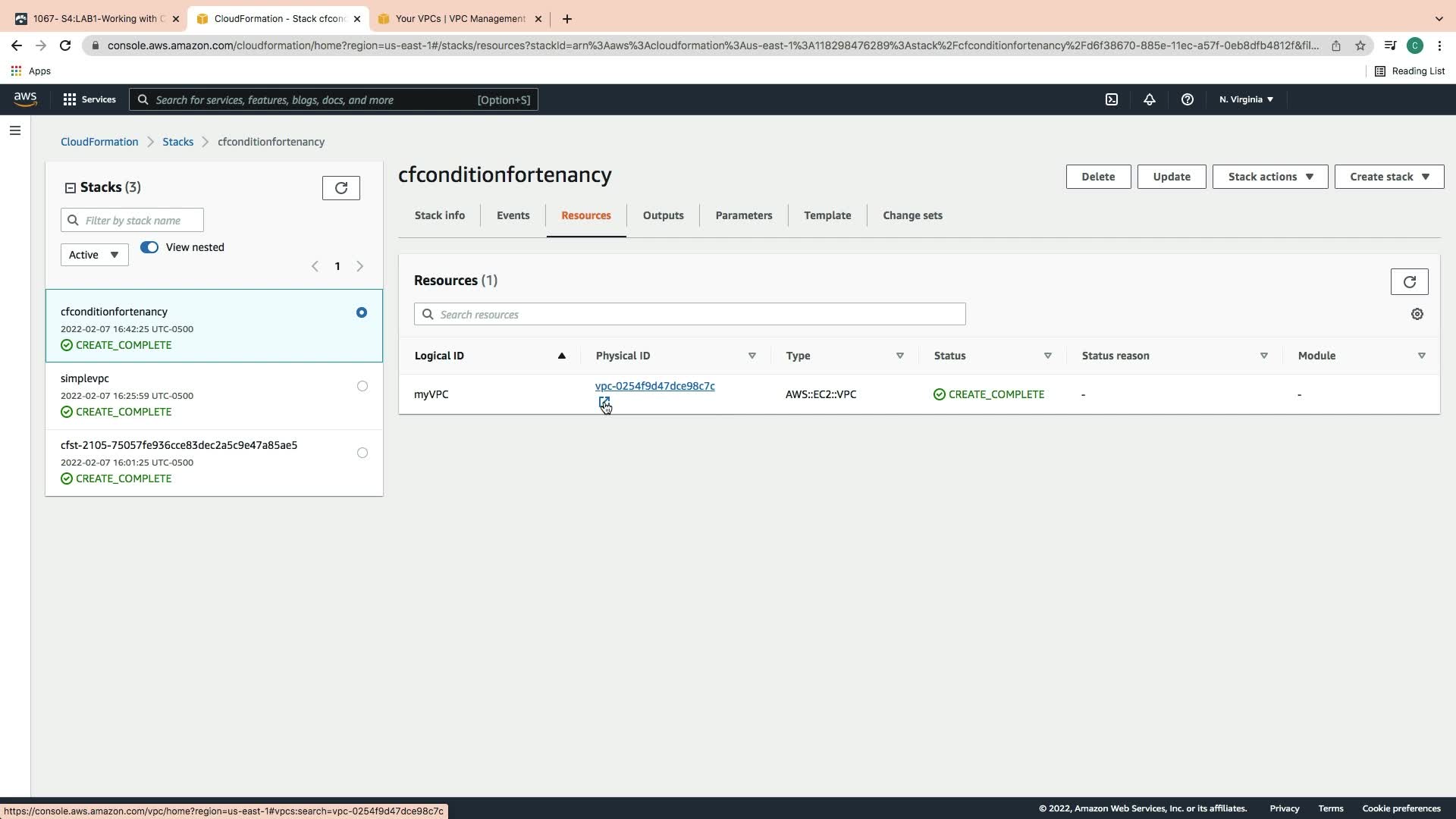Open the Create stack dropdown

click(1389, 177)
